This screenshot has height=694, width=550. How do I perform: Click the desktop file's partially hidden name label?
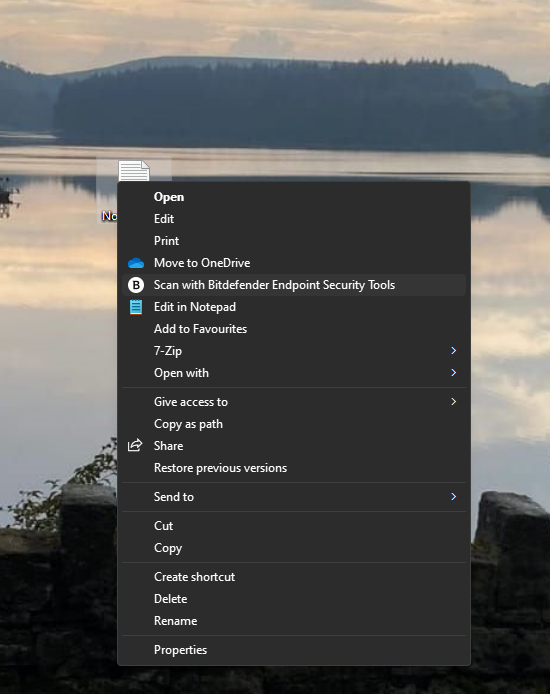pos(109,216)
